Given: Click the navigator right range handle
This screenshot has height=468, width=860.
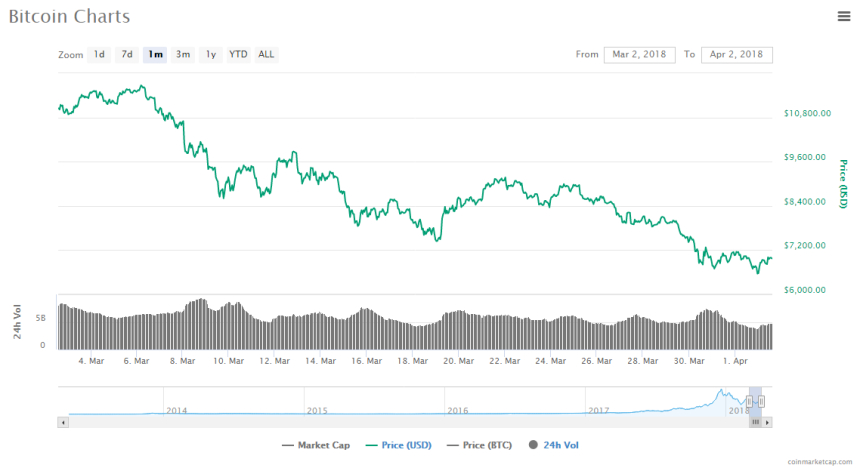Looking at the screenshot, I should click(x=762, y=401).
